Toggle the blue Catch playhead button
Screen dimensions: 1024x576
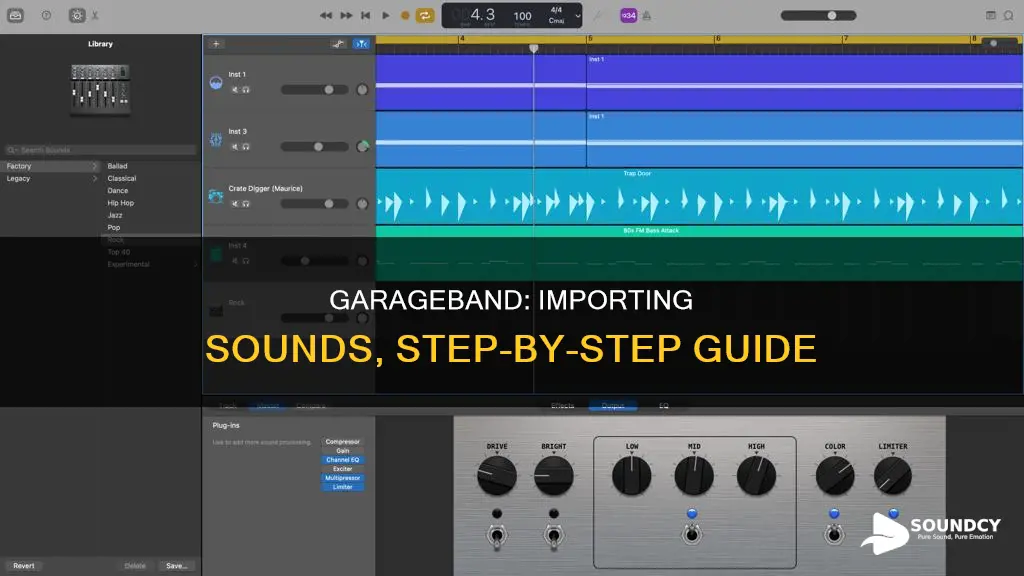(361, 44)
